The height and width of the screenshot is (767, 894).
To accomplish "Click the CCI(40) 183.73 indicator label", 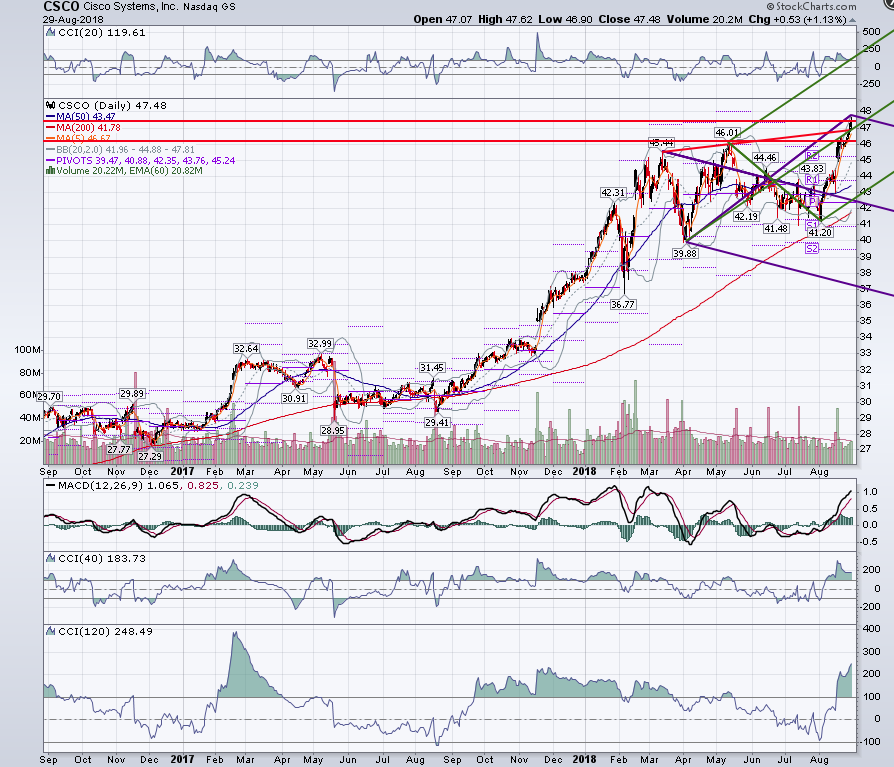I will click(102, 558).
